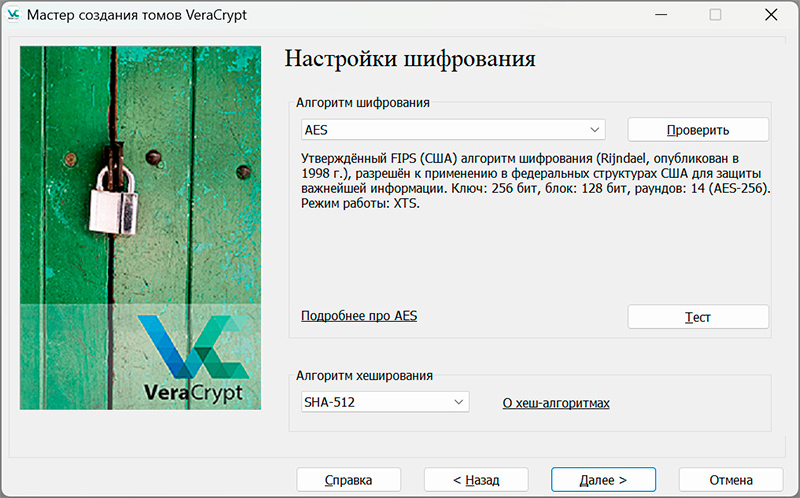Expand the SHA-512 hash algorithm dropdown
Image resolution: width=800 pixels, height=498 pixels.
[385, 402]
